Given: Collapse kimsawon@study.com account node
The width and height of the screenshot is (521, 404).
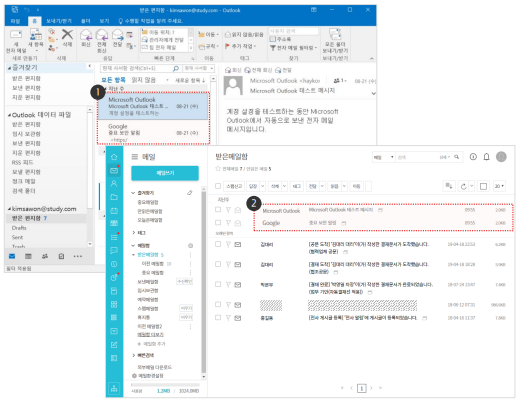Looking at the screenshot, I should coord(9,209).
